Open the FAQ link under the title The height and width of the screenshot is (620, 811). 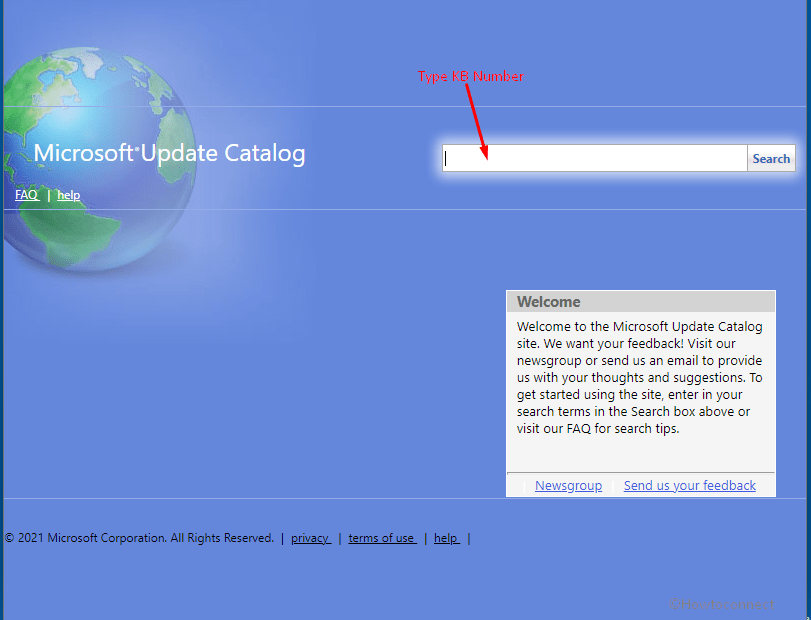tap(27, 195)
